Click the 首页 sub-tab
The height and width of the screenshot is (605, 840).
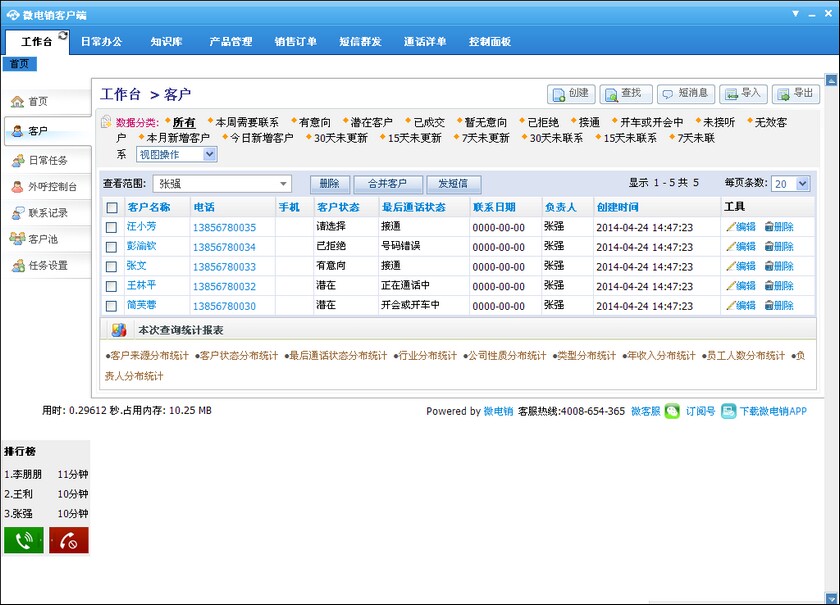pyautogui.click(x=20, y=64)
